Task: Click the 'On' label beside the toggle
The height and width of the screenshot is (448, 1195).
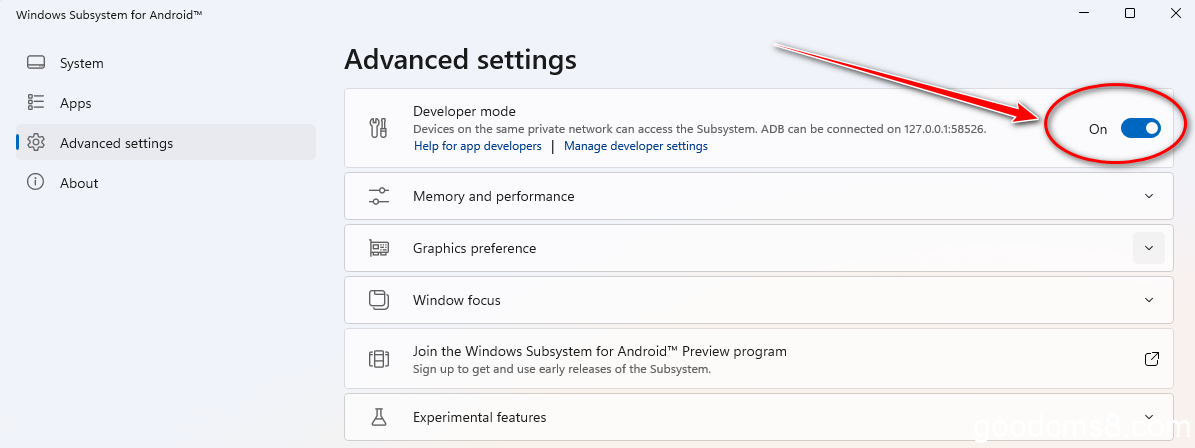Action: pyautogui.click(x=1097, y=130)
